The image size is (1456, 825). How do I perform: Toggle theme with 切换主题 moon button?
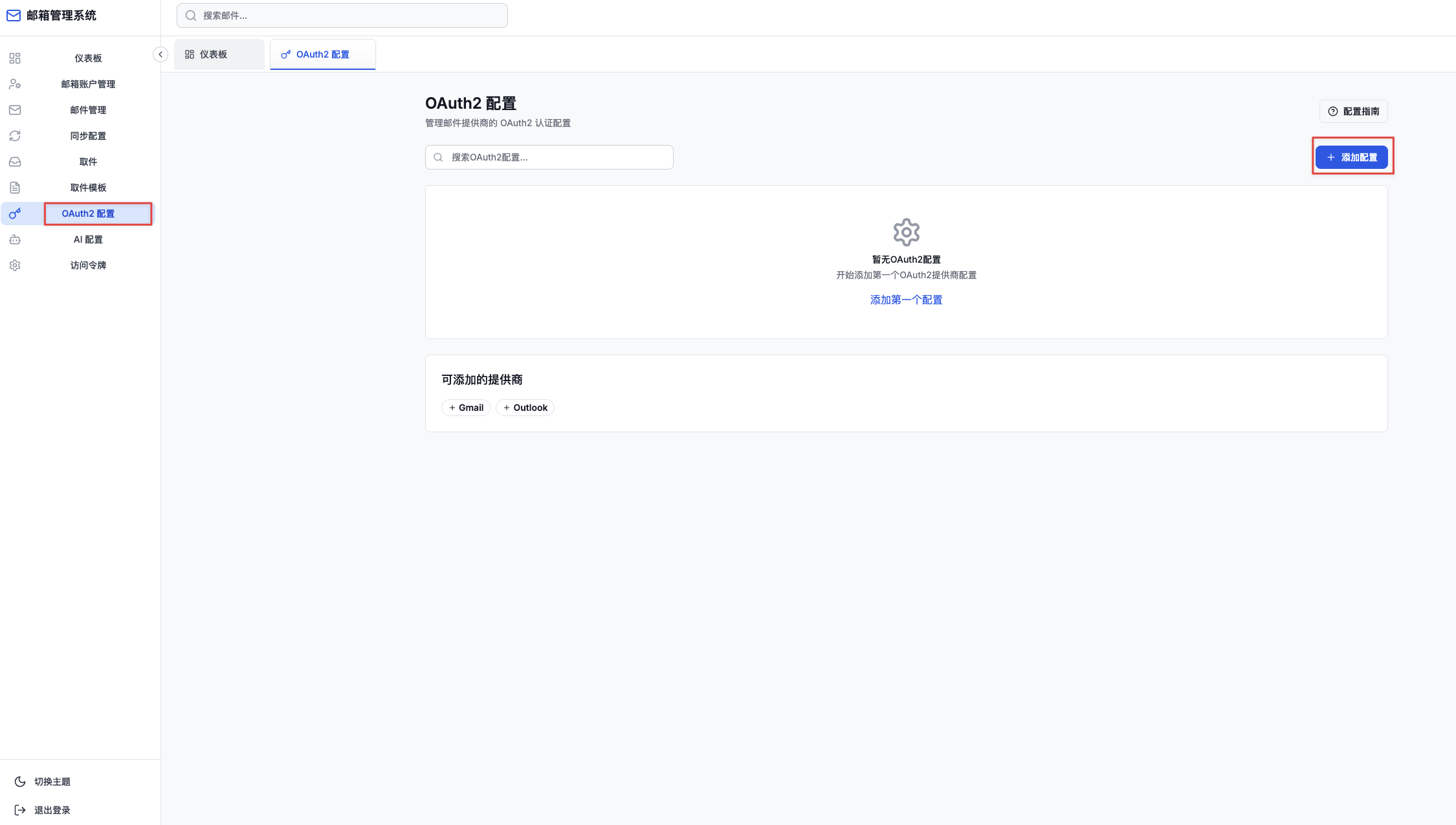pyautogui.click(x=43, y=782)
